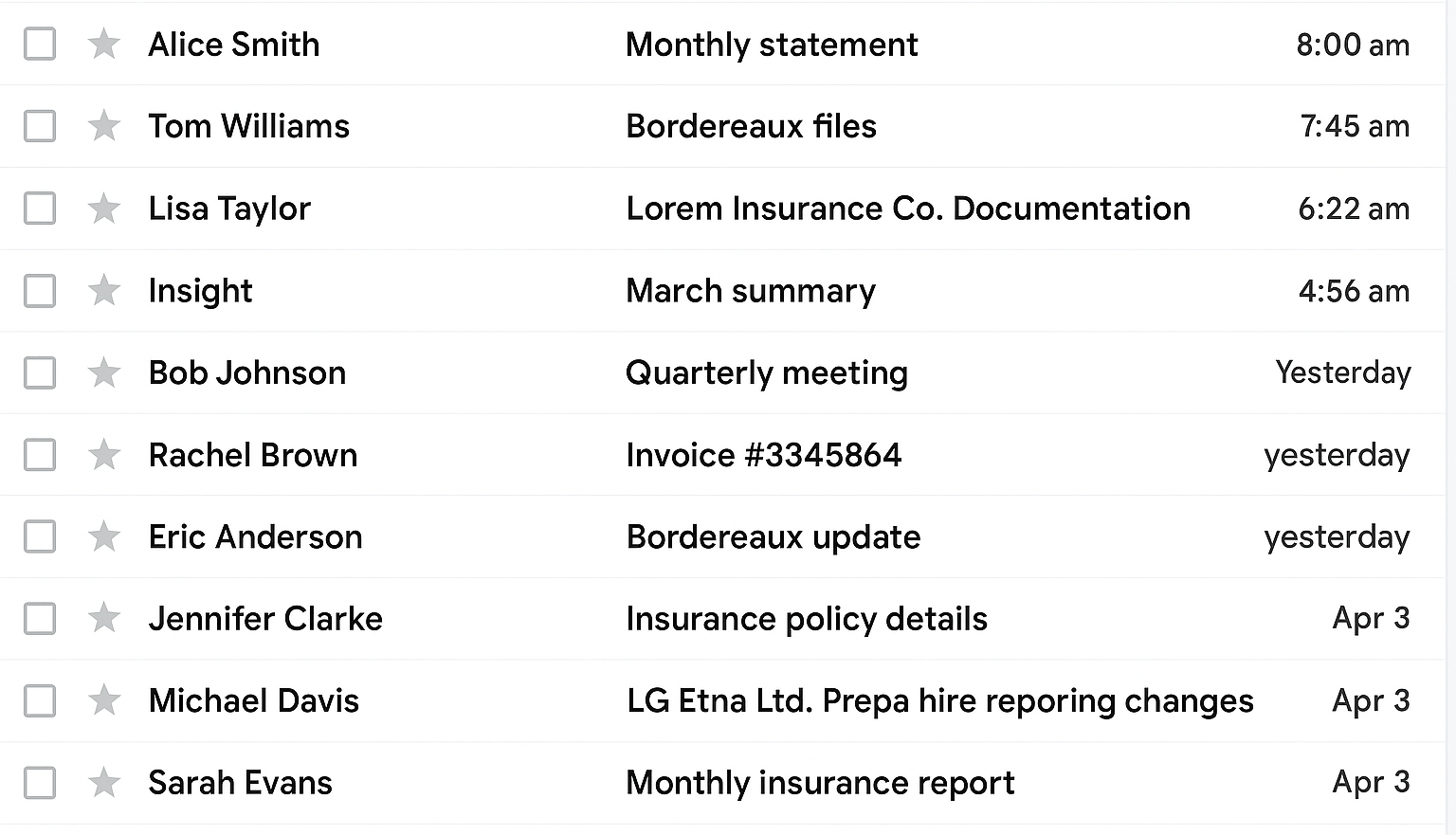The image size is (1456, 835).
Task: Star the Lisa Taylor email
Action: point(103,209)
